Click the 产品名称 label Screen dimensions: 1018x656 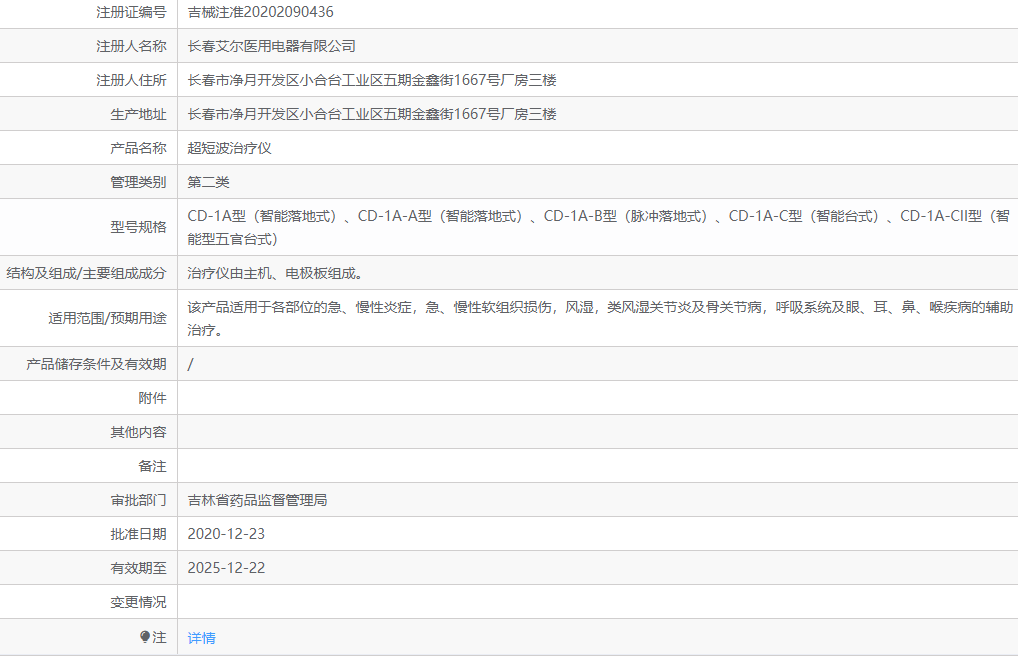click(x=138, y=148)
